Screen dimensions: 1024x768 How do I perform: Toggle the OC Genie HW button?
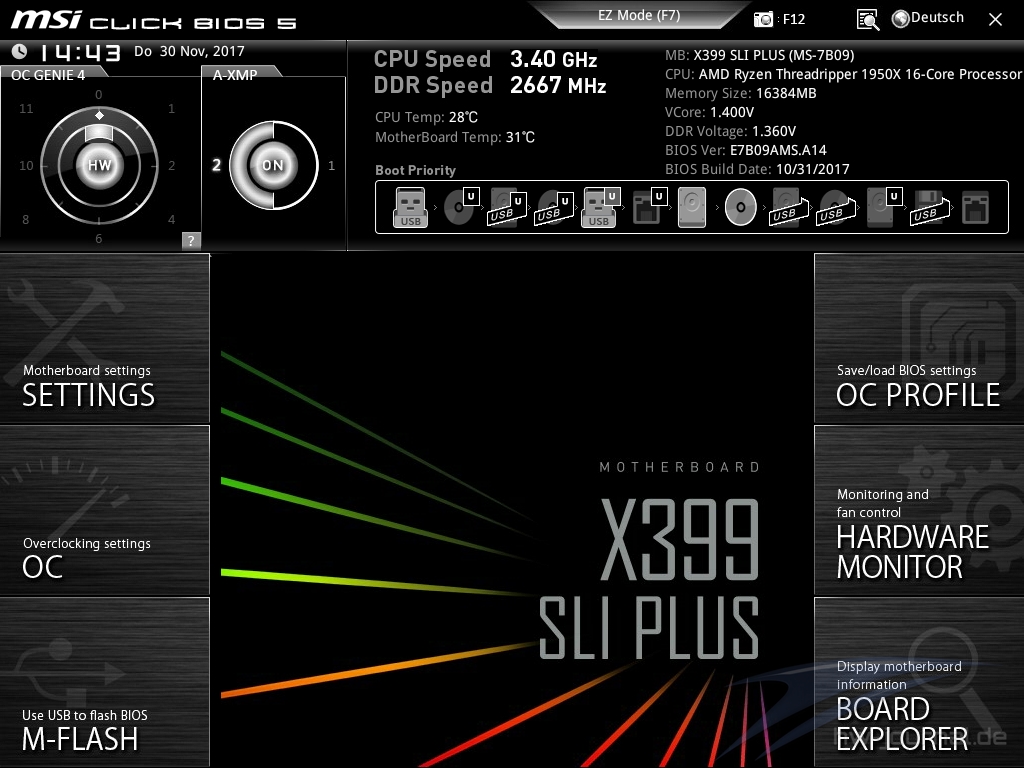pos(99,165)
